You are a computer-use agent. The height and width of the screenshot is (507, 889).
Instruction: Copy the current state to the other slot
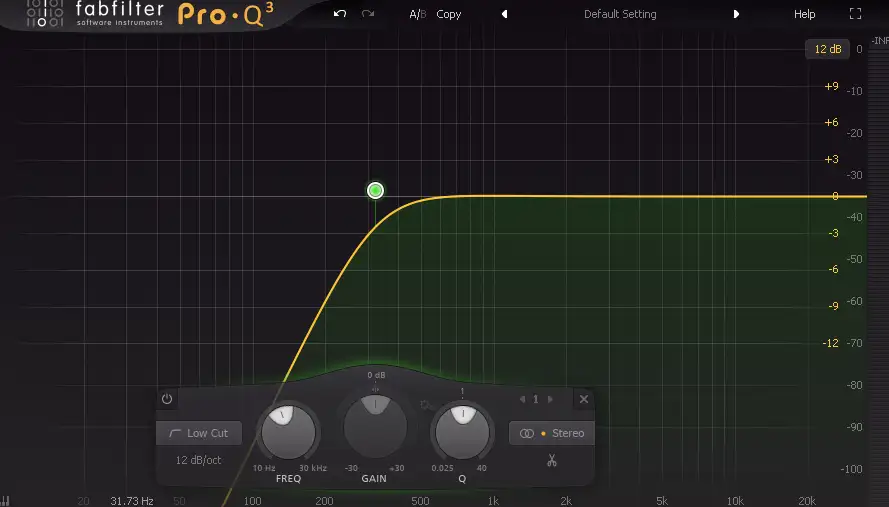(448, 14)
